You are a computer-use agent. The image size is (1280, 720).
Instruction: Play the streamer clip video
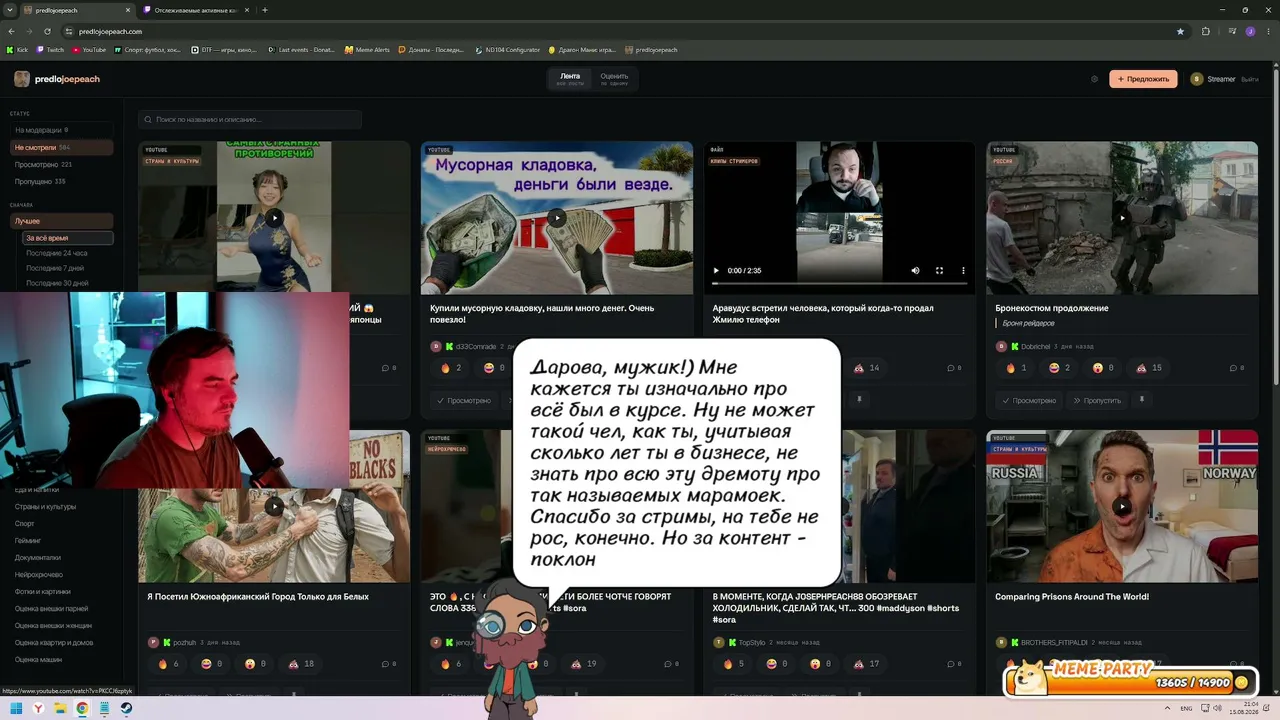click(716, 270)
